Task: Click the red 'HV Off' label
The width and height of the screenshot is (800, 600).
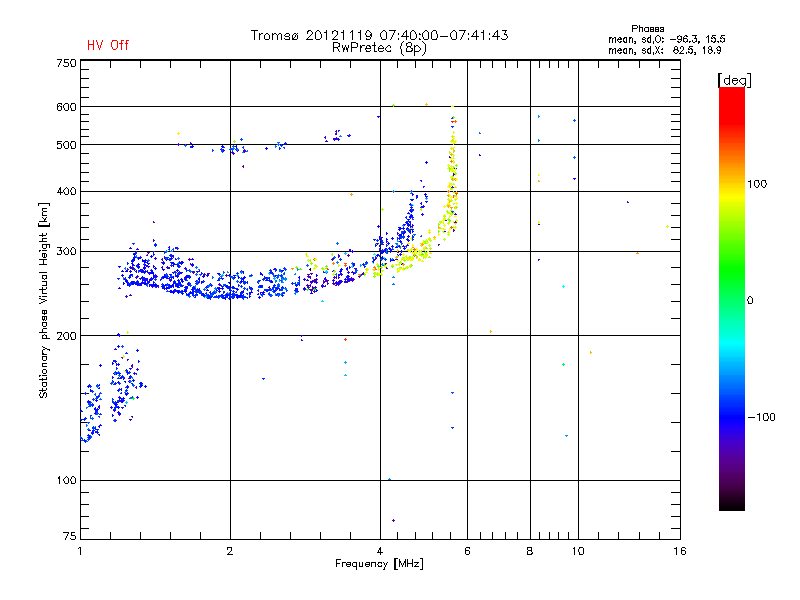Action: point(108,45)
